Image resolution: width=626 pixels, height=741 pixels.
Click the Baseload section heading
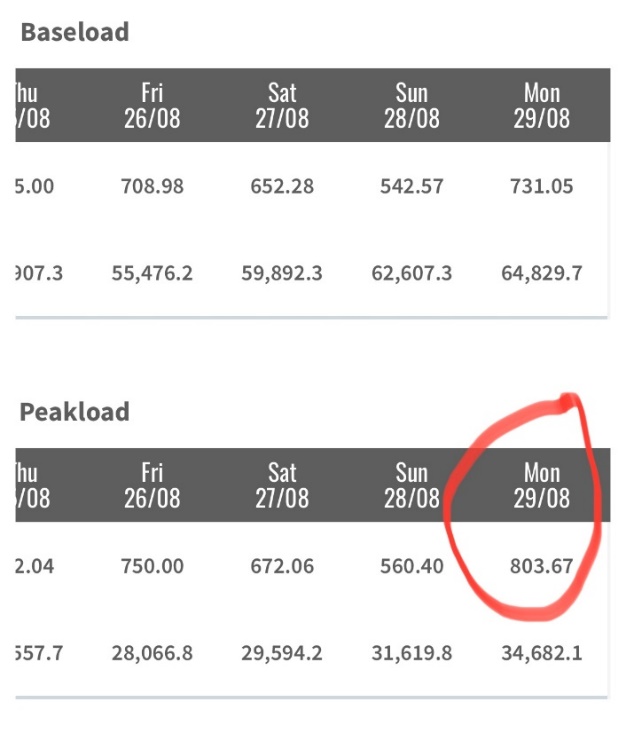pos(75,32)
